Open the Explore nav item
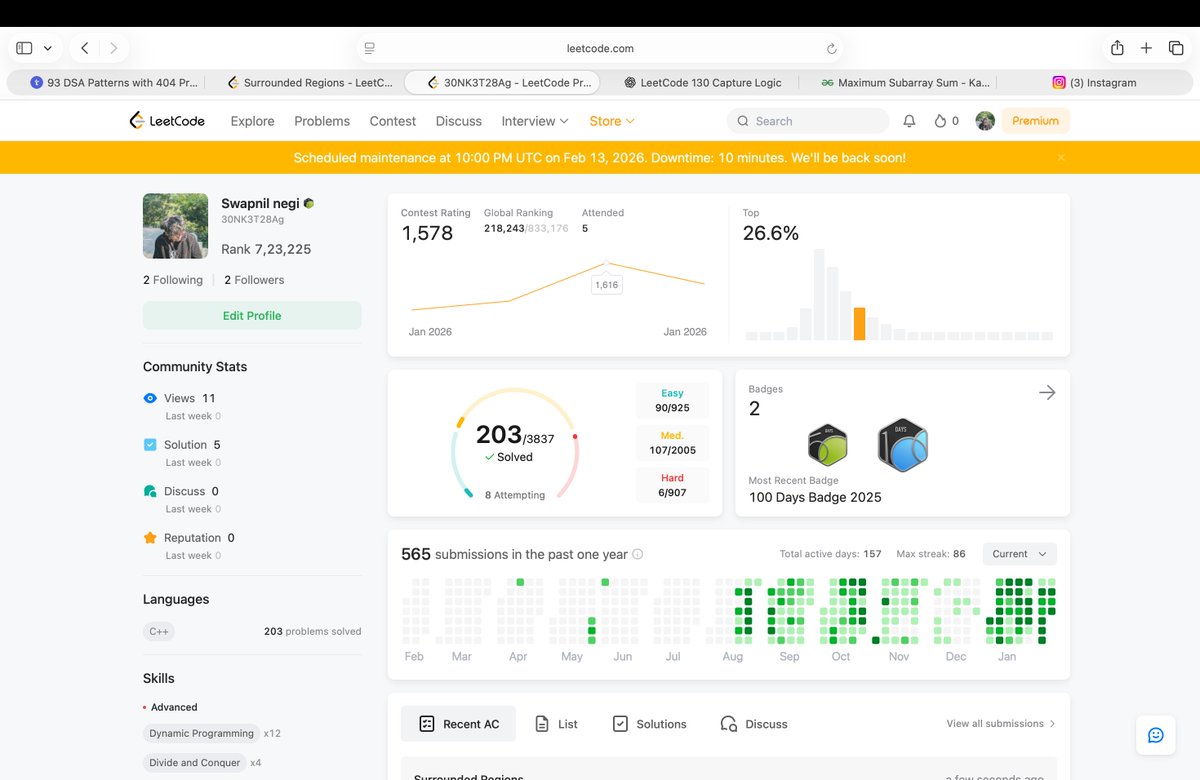The image size is (1200, 780). tap(252, 121)
